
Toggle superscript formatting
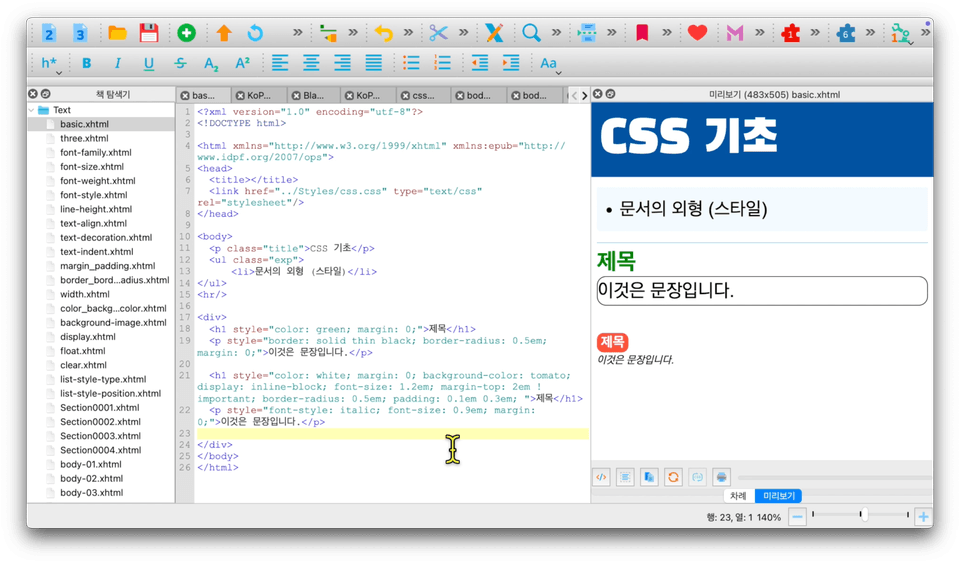point(242,62)
